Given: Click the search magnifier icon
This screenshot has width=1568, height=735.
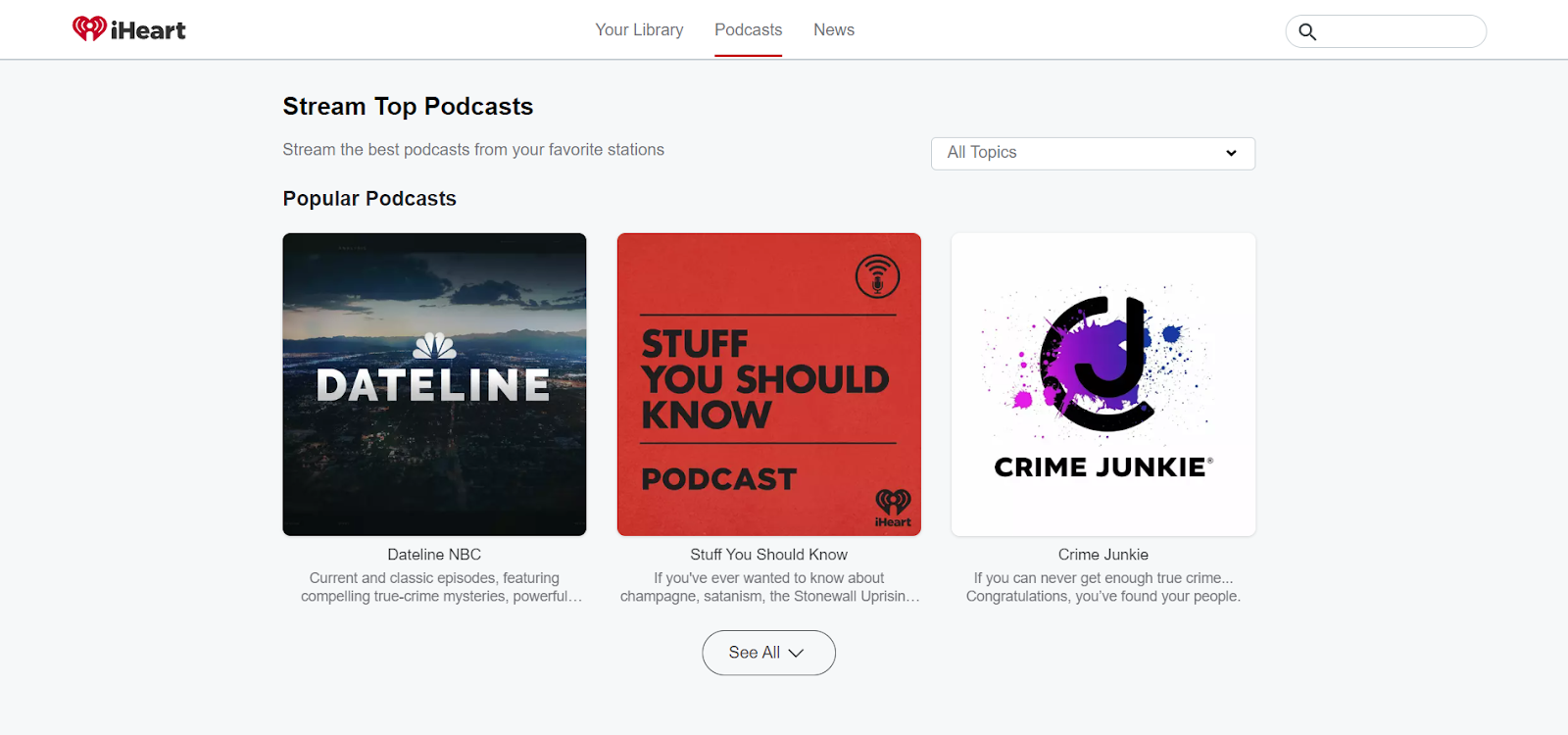Looking at the screenshot, I should tap(1307, 31).
